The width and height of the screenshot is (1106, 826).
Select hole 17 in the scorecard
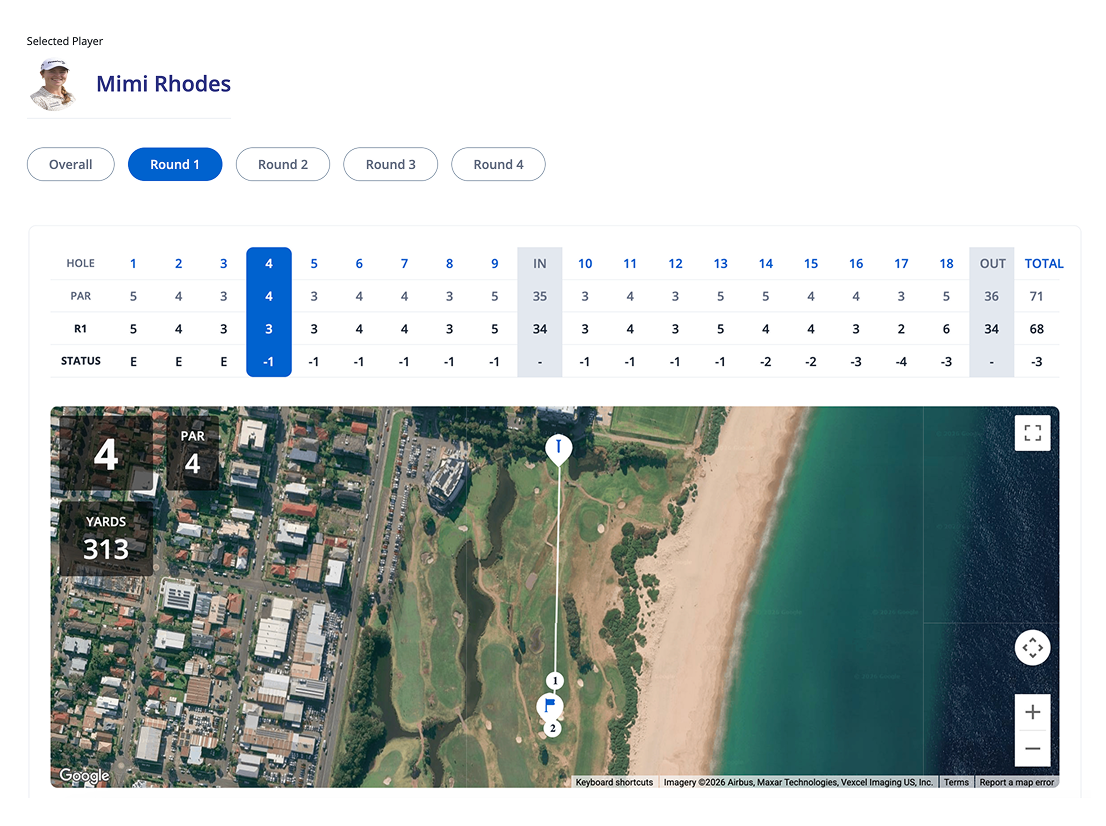click(901, 264)
